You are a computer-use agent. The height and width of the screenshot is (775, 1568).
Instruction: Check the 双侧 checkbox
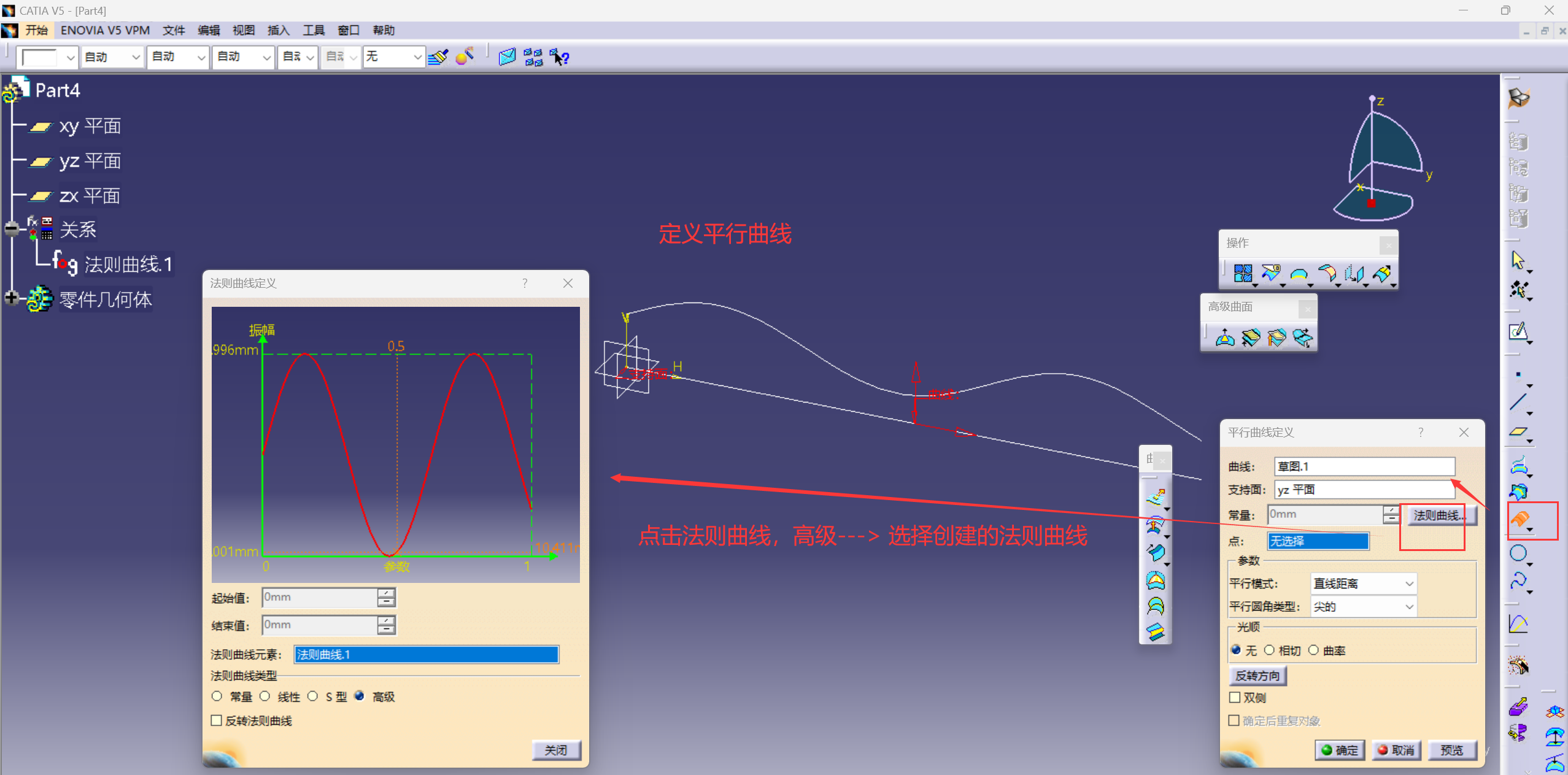[x=1235, y=697]
